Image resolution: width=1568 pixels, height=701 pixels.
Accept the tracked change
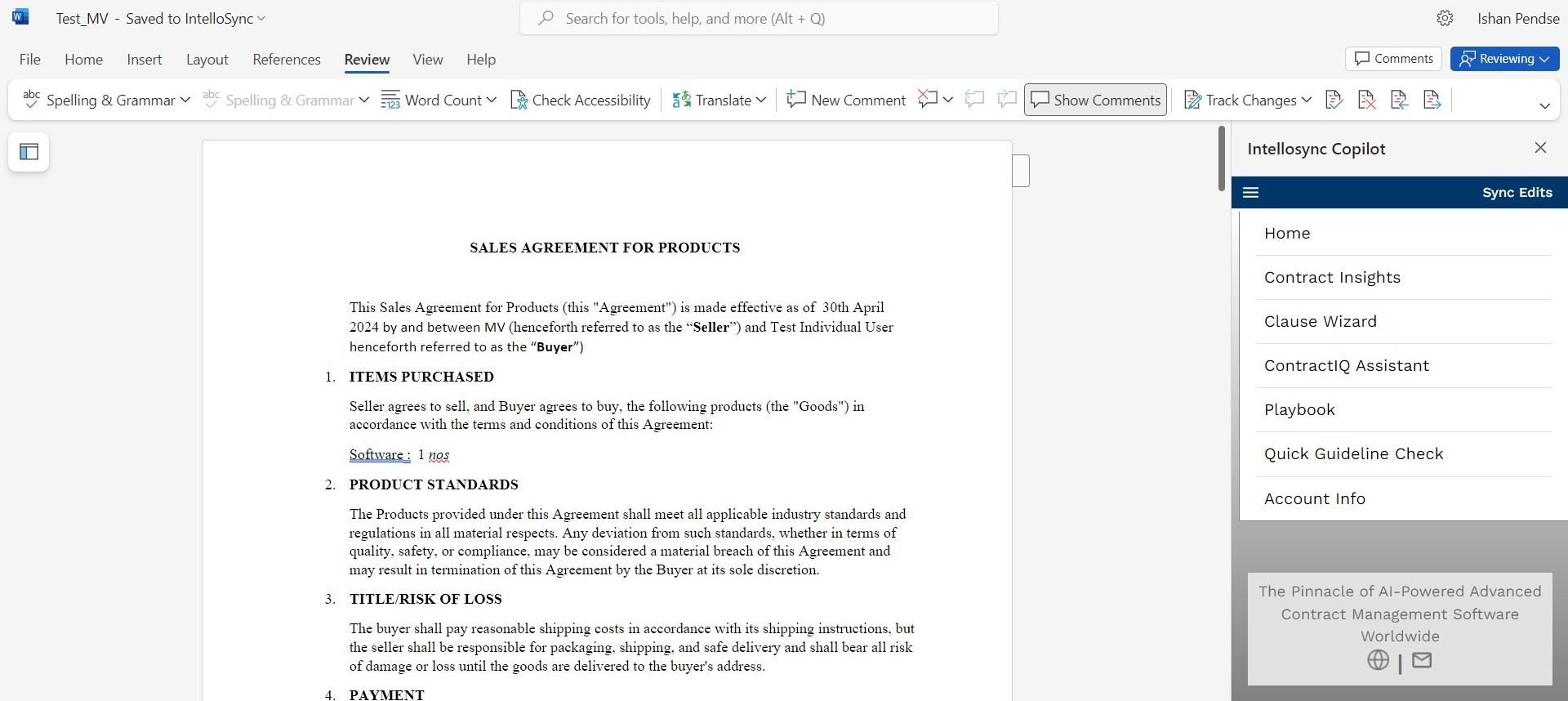point(1334,100)
